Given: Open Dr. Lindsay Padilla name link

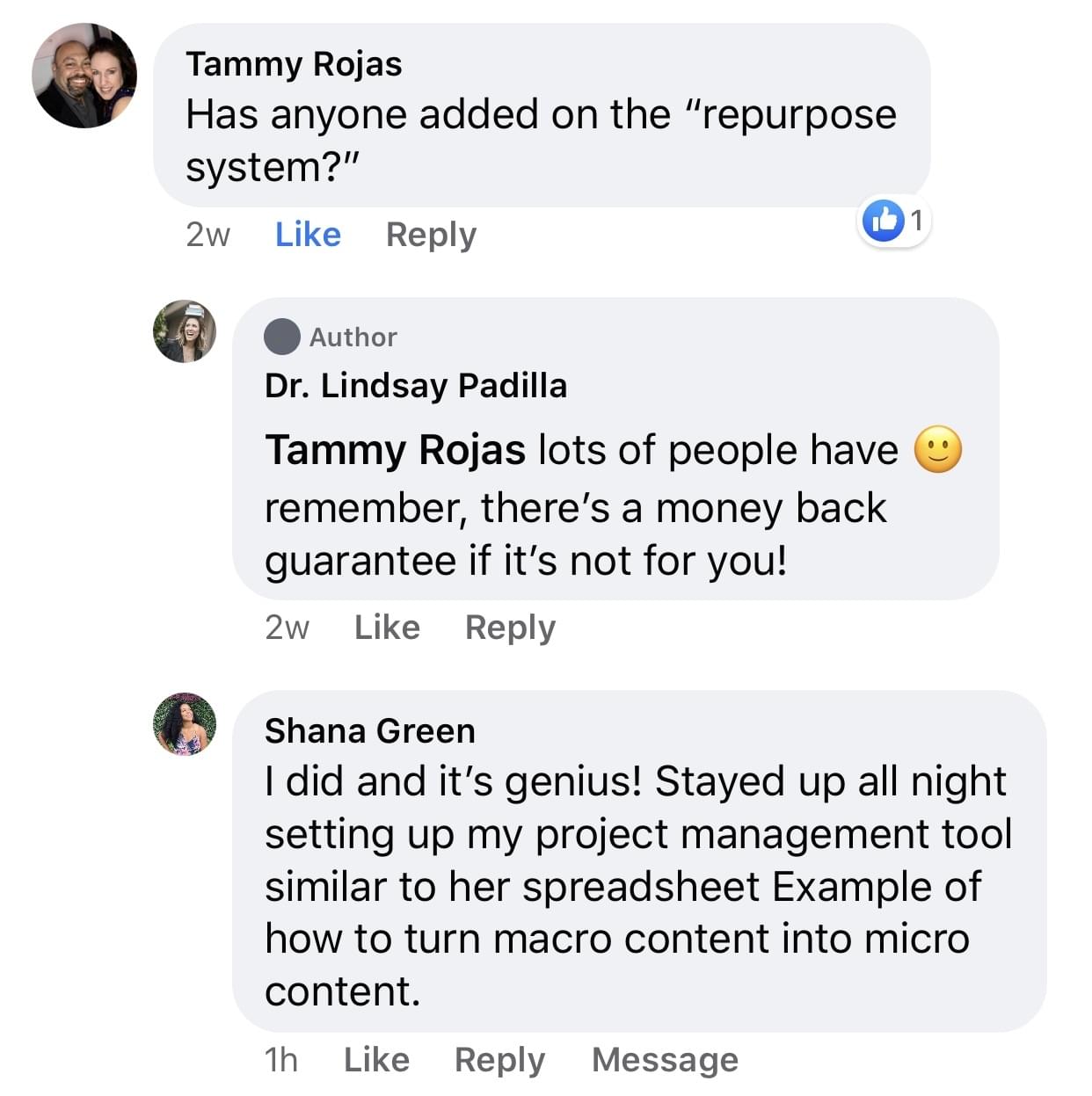Looking at the screenshot, I should point(416,386).
